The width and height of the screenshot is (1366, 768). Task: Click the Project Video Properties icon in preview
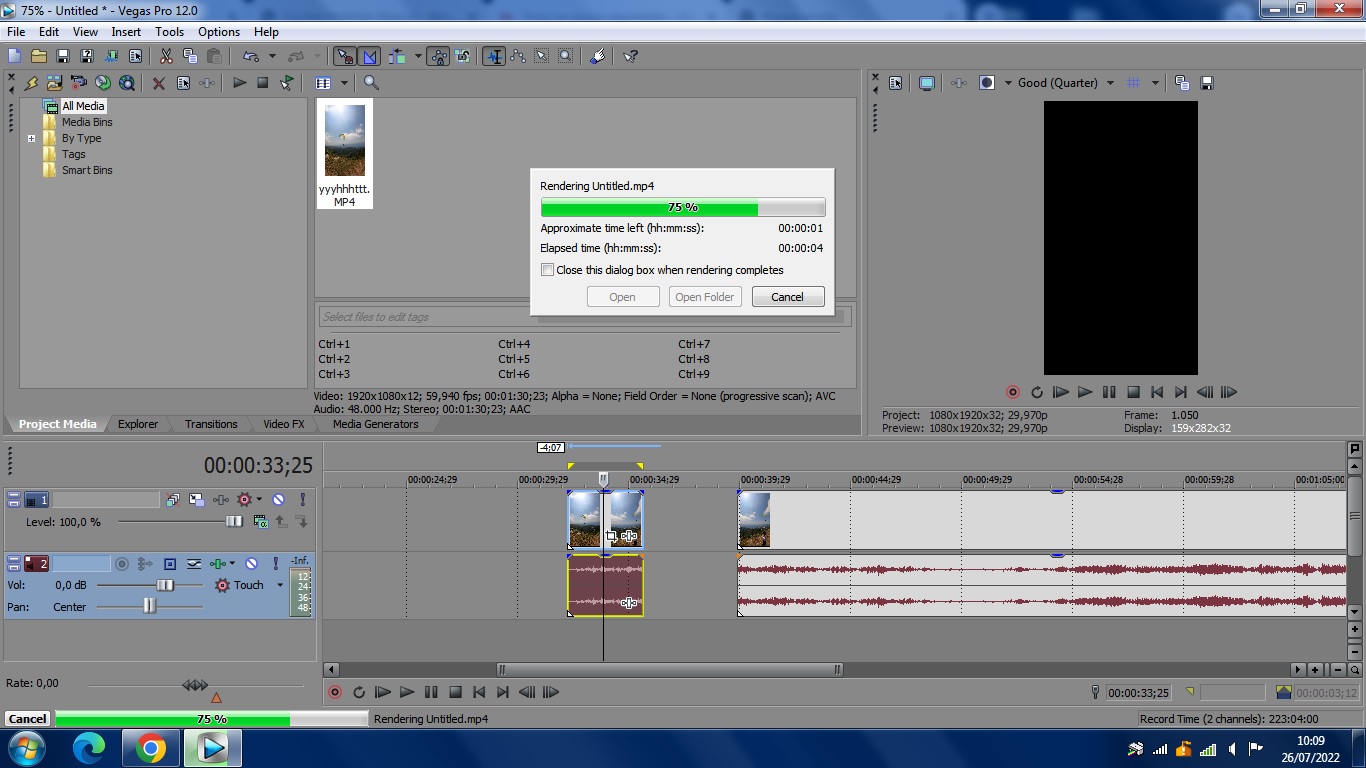click(x=896, y=83)
